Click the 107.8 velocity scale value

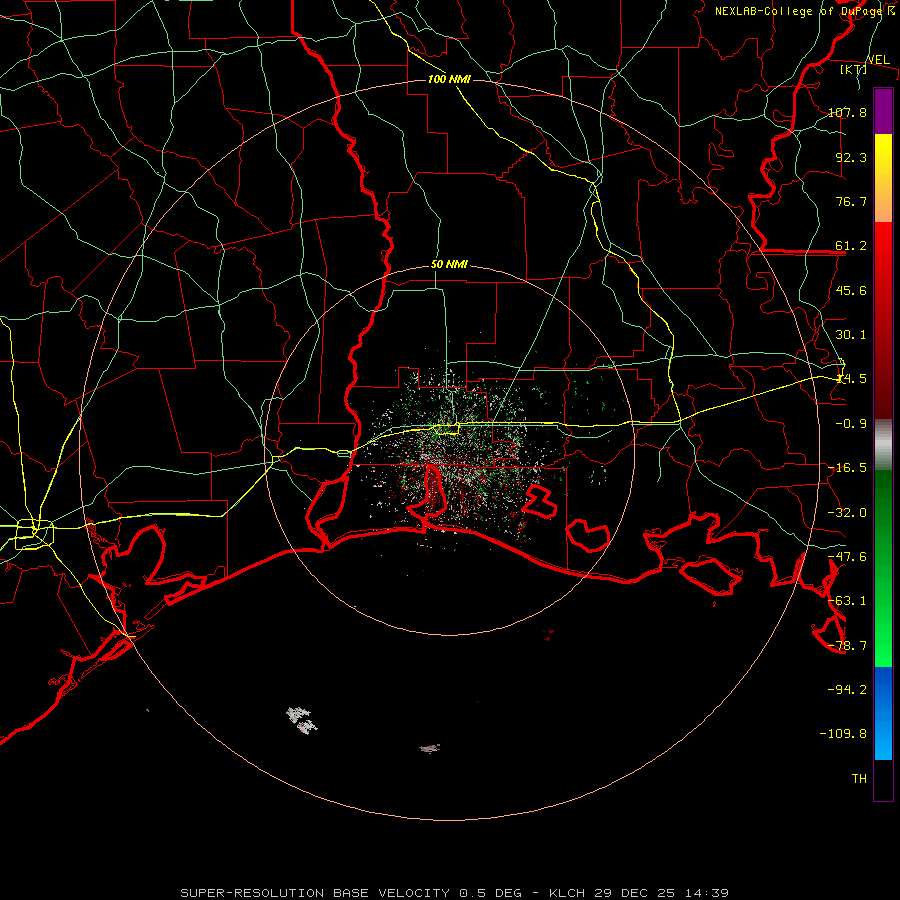click(x=847, y=112)
